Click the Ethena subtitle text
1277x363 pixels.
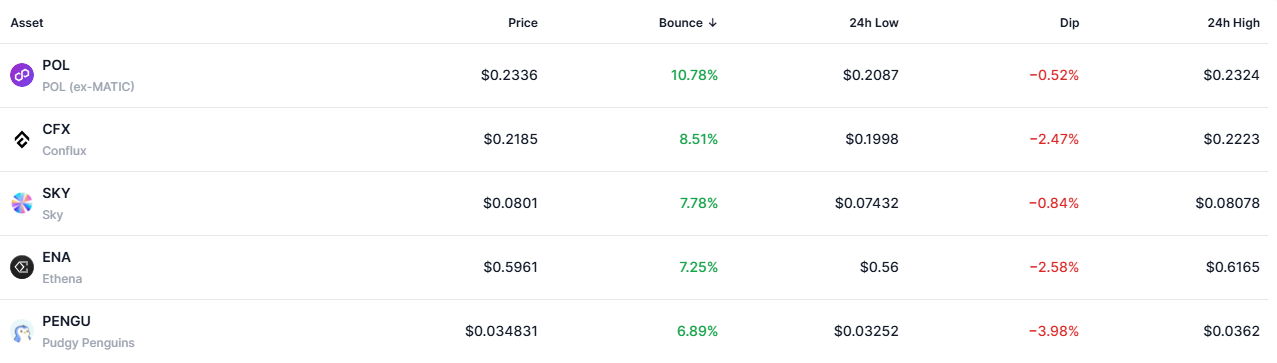62,279
